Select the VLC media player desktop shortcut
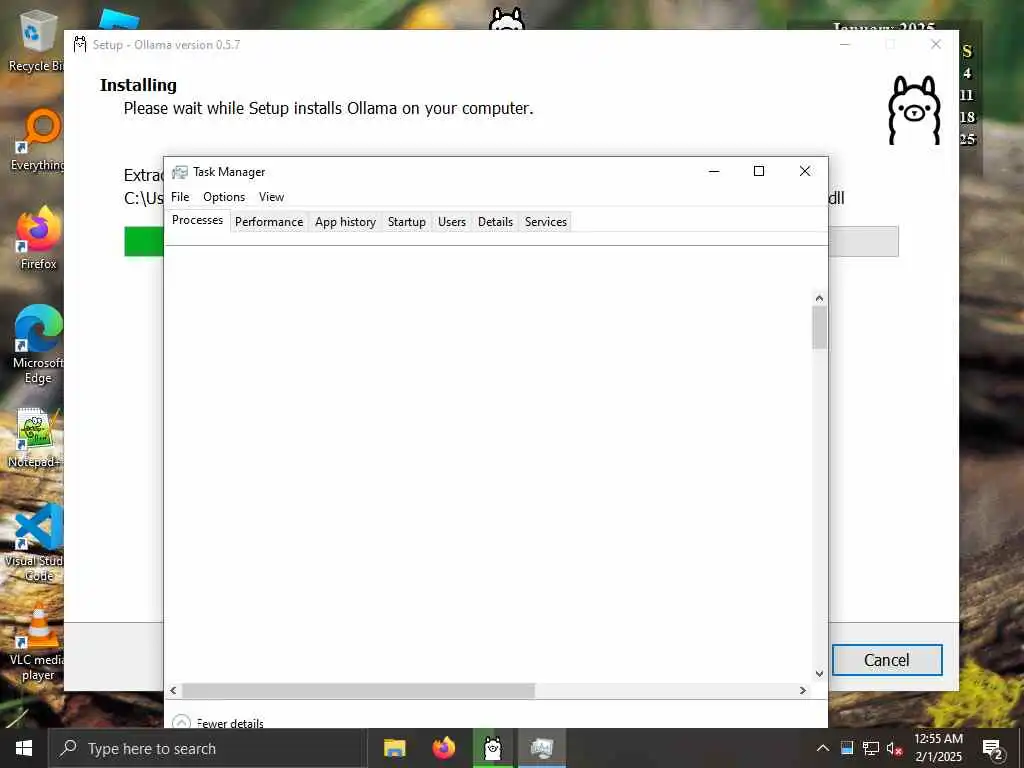The image size is (1024, 768). pos(37,643)
